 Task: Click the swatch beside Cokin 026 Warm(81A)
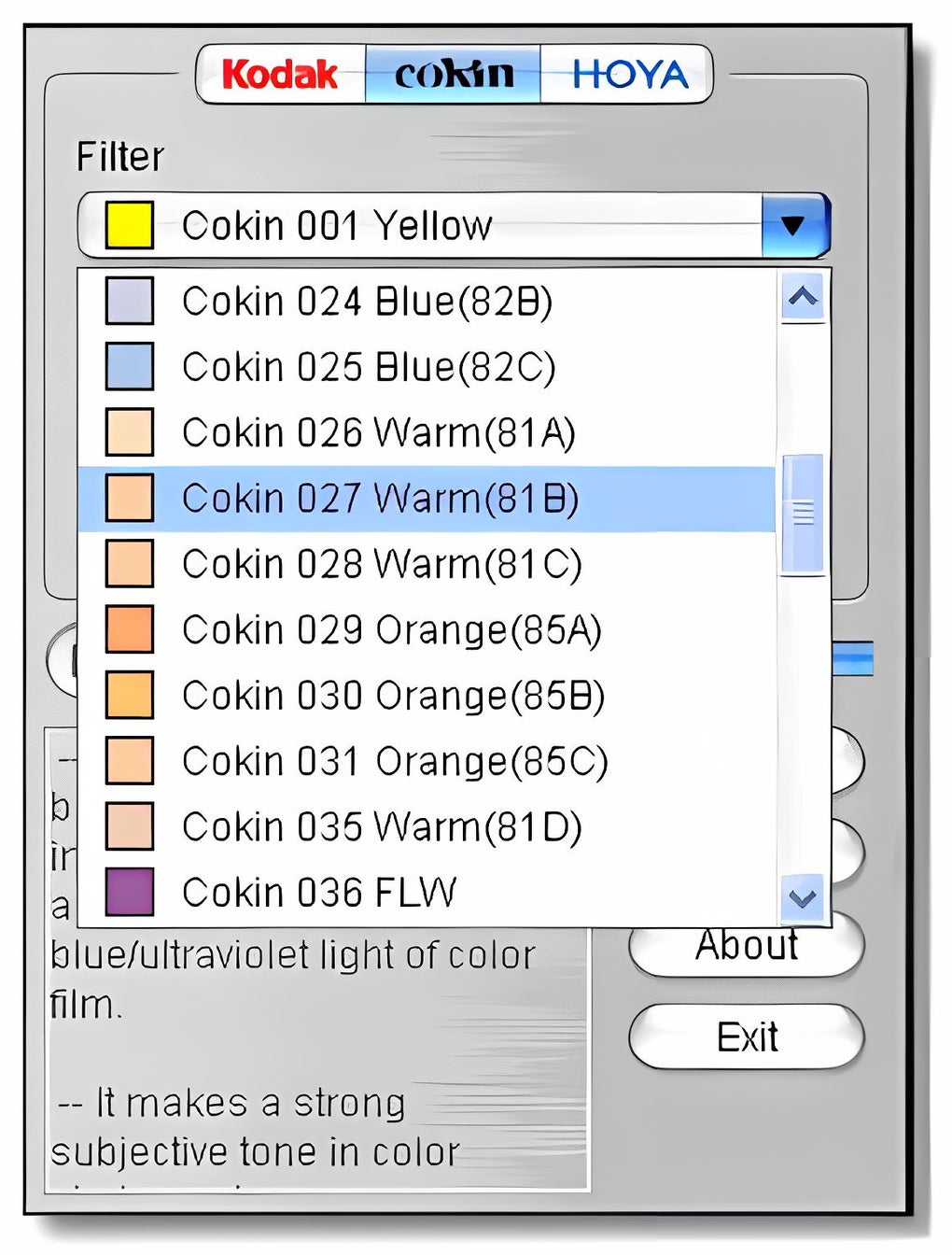tap(130, 431)
